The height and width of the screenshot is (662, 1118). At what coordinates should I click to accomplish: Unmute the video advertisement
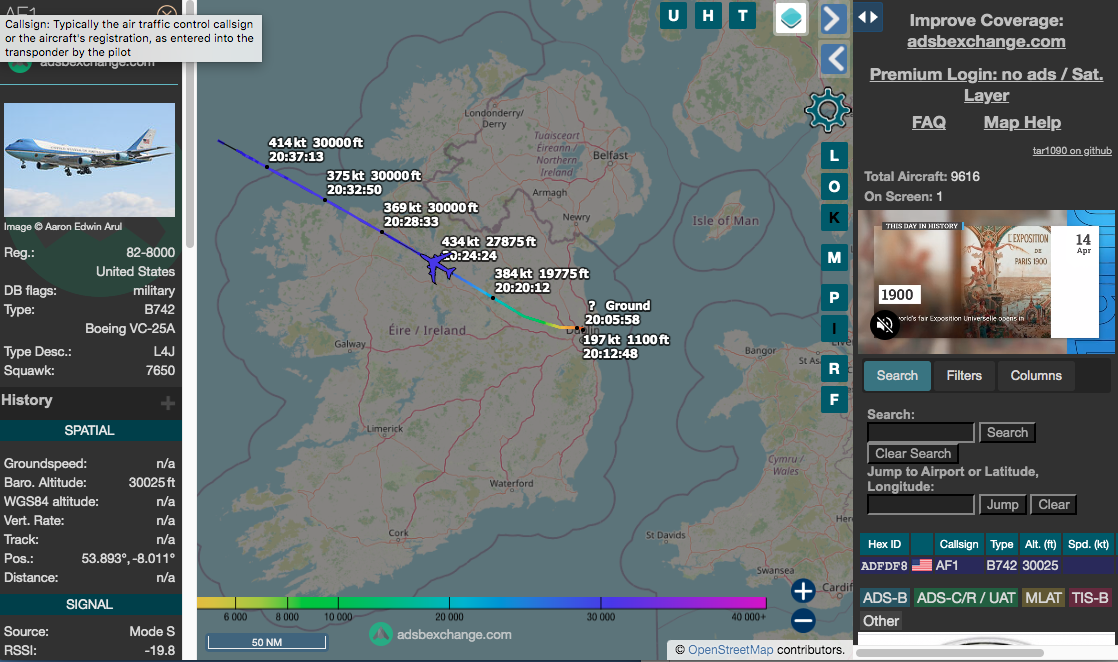[884, 325]
